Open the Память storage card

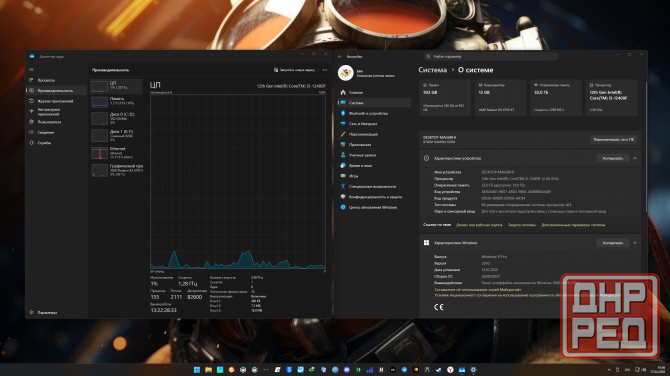pyautogui.click(x=445, y=97)
